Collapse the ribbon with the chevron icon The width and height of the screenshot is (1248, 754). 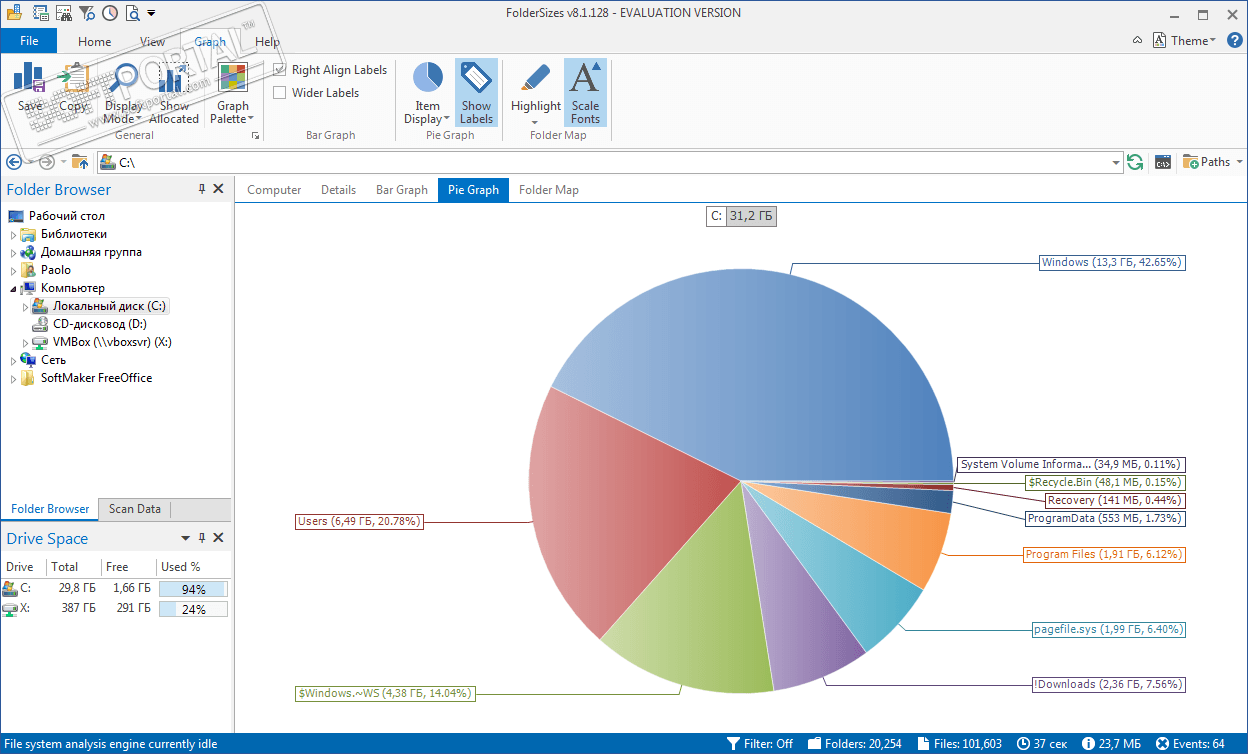click(1137, 41)
